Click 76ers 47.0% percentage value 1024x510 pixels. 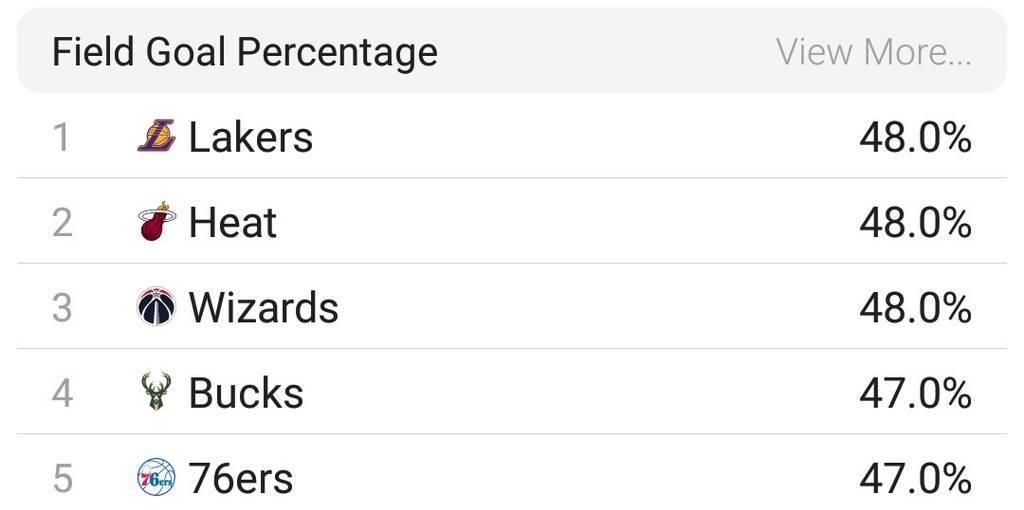pyautogui.click(x=915, y=479)
